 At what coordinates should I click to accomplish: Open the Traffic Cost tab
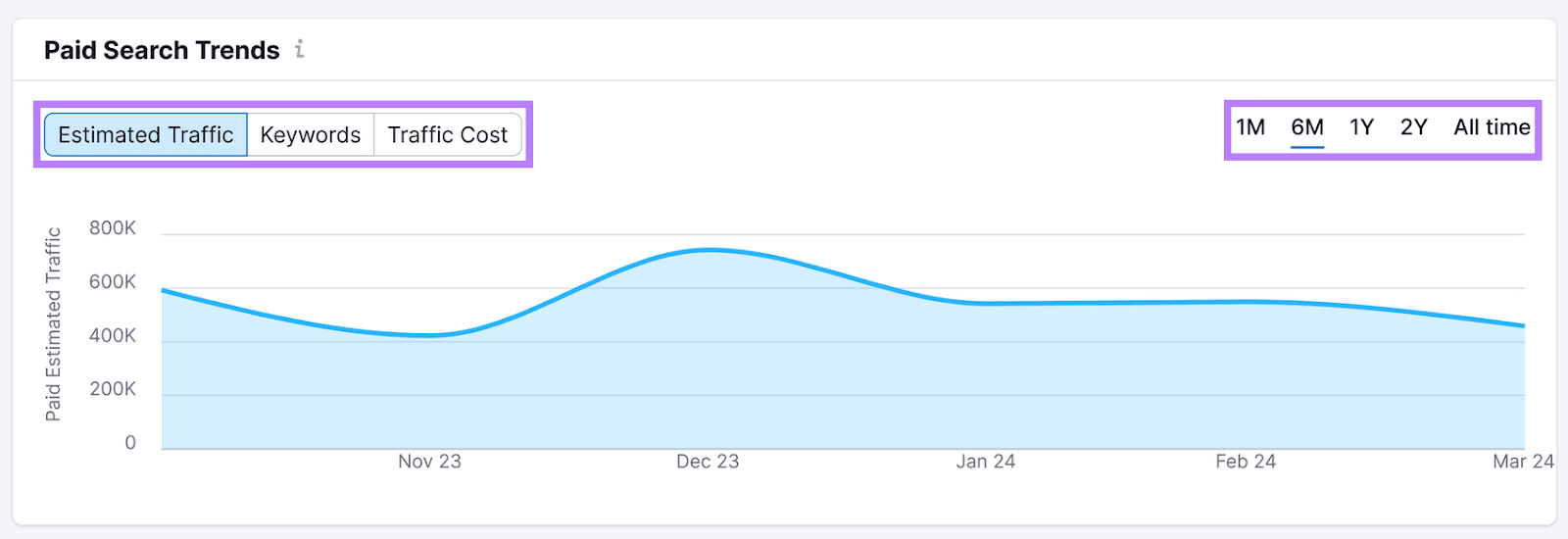[448, 135]
